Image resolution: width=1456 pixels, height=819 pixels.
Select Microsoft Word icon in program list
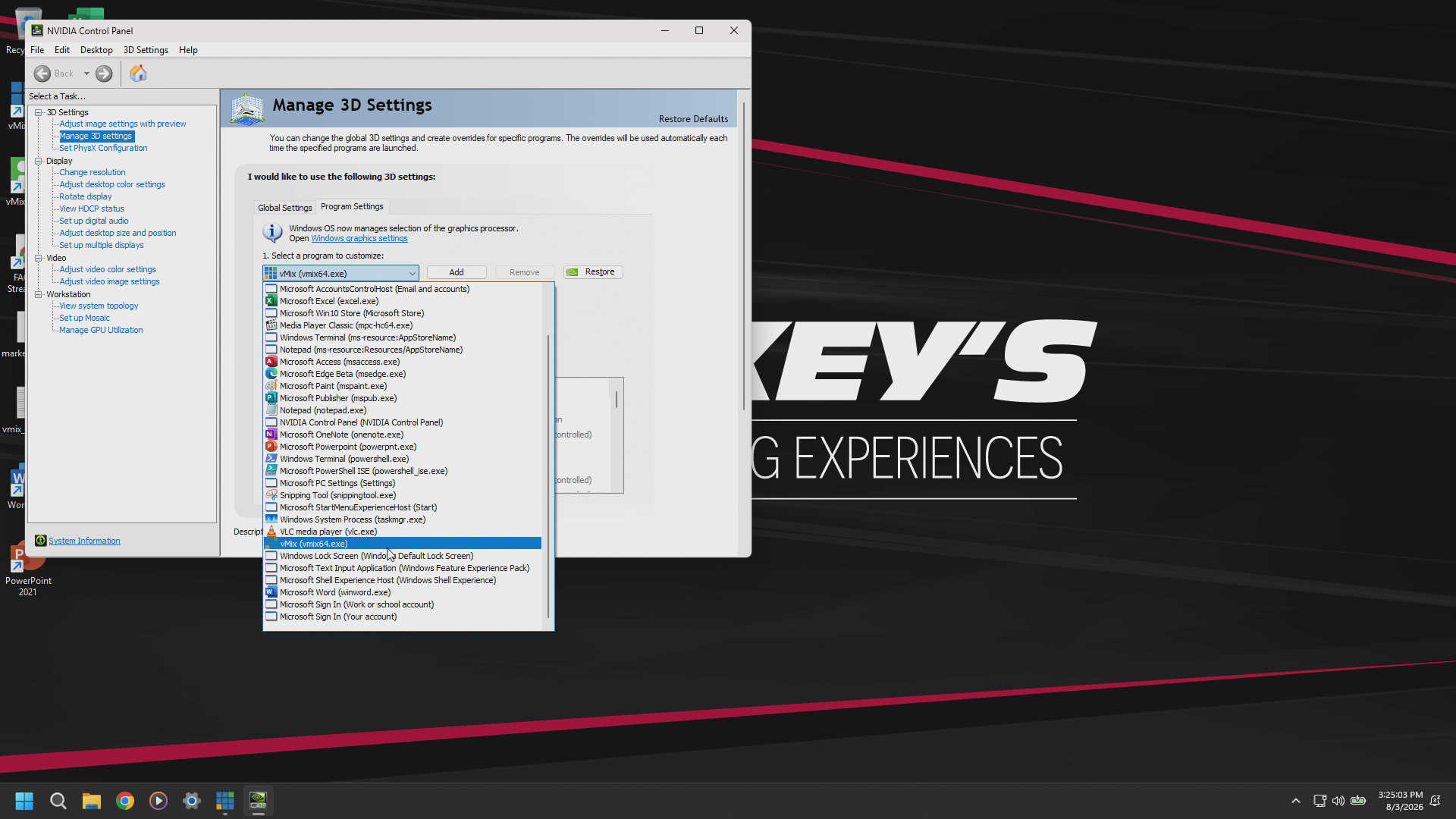point(271,592)
